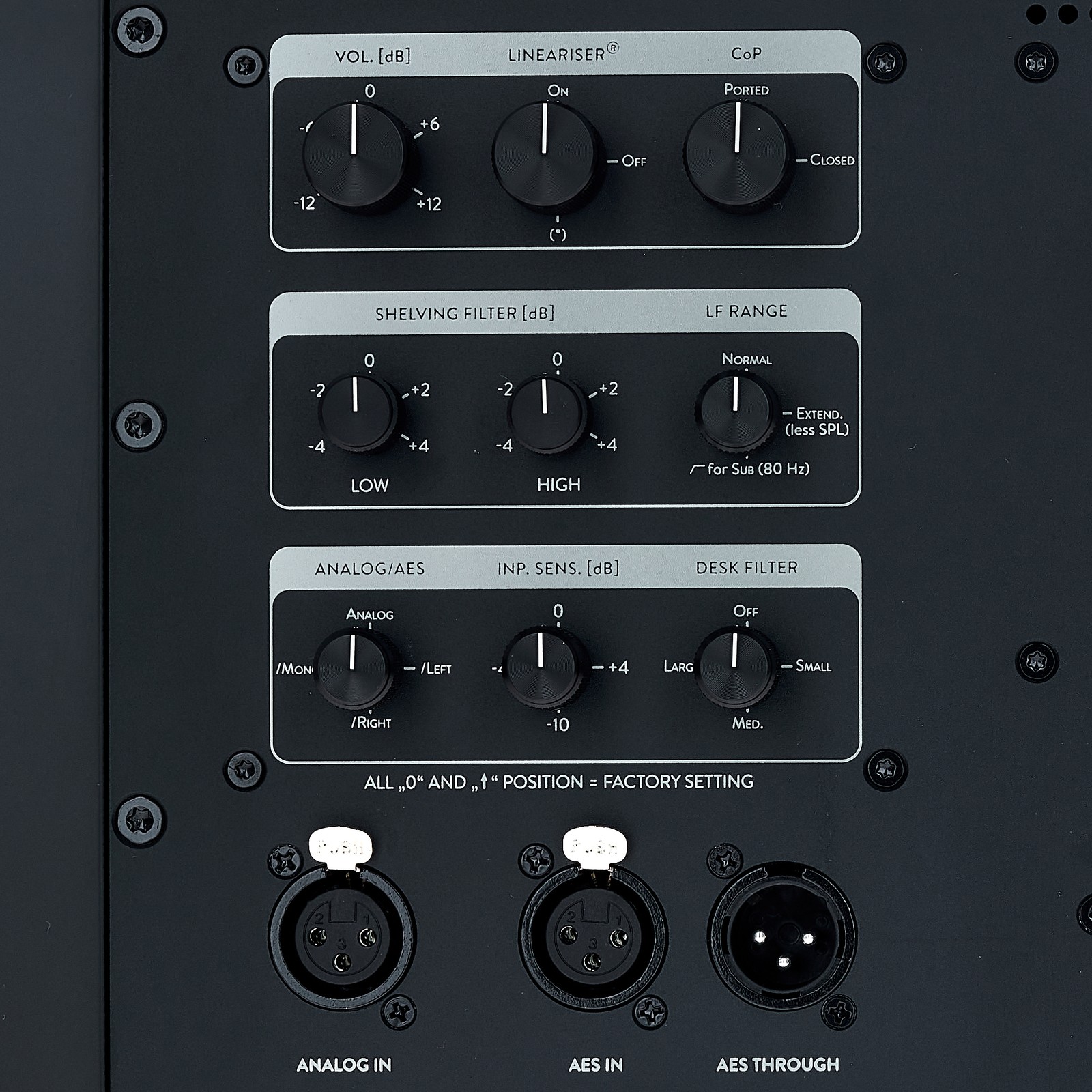Click the ANALOG IN XLR socket

(x=342, y=937)
